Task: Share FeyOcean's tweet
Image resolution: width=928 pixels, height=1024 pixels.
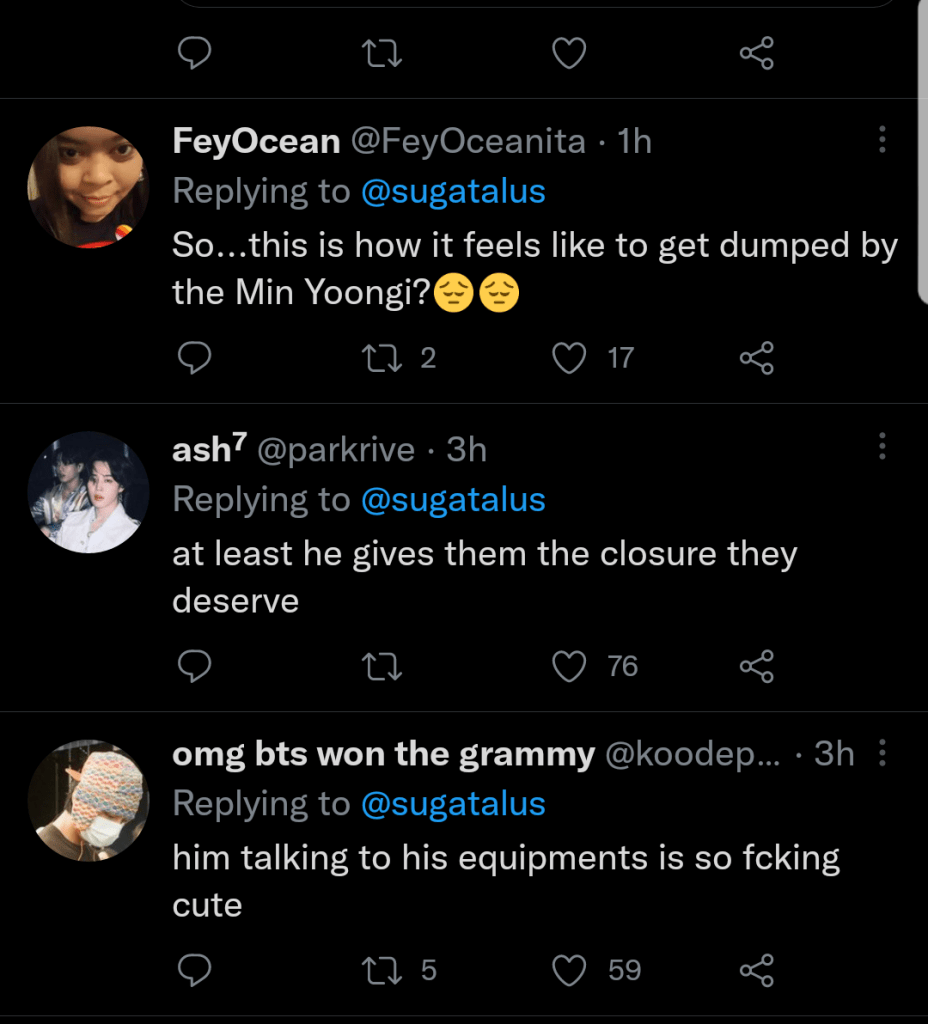Action: (756, 358)
